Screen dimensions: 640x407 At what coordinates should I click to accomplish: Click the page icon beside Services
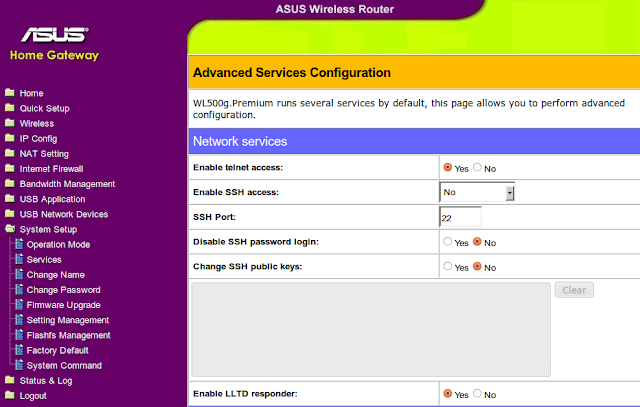[19, 259]
